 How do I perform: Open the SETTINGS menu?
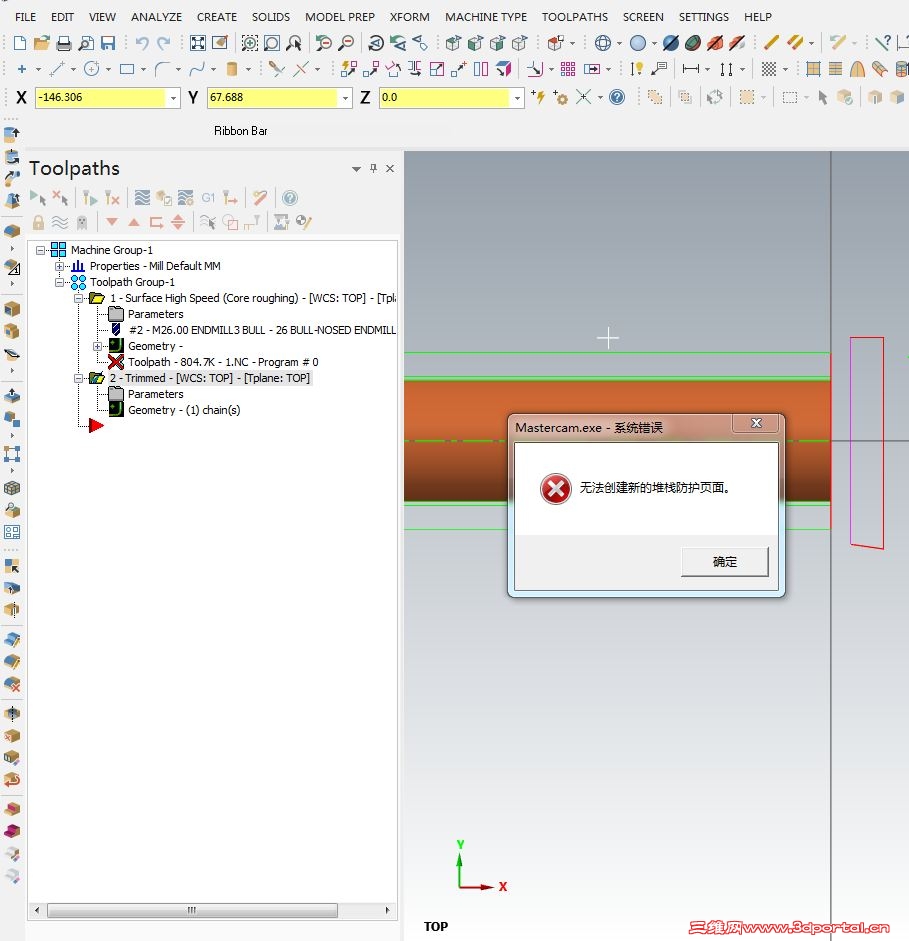coord(704,17)
